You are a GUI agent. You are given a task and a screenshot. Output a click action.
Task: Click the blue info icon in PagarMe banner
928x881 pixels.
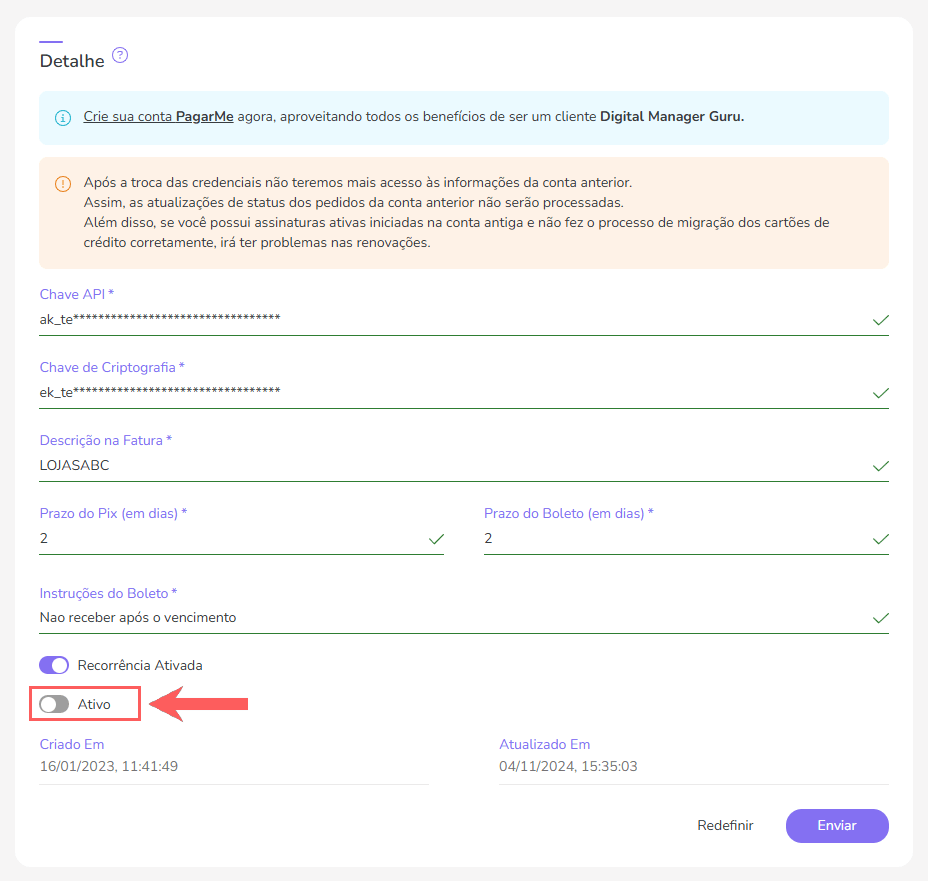(x=63, y=118)
